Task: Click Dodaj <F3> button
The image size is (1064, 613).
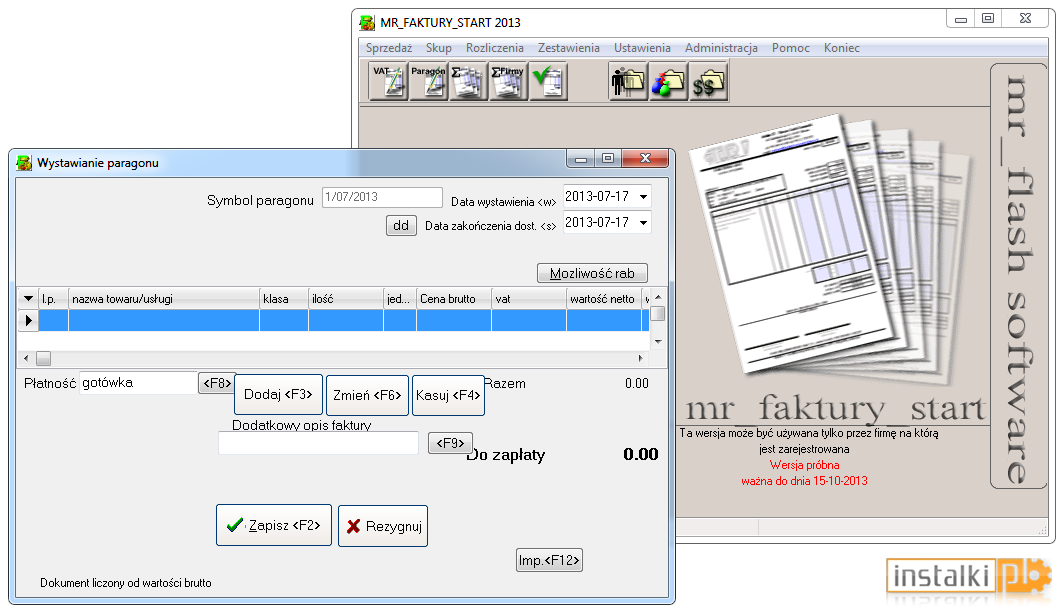Action: click(278, 395)
